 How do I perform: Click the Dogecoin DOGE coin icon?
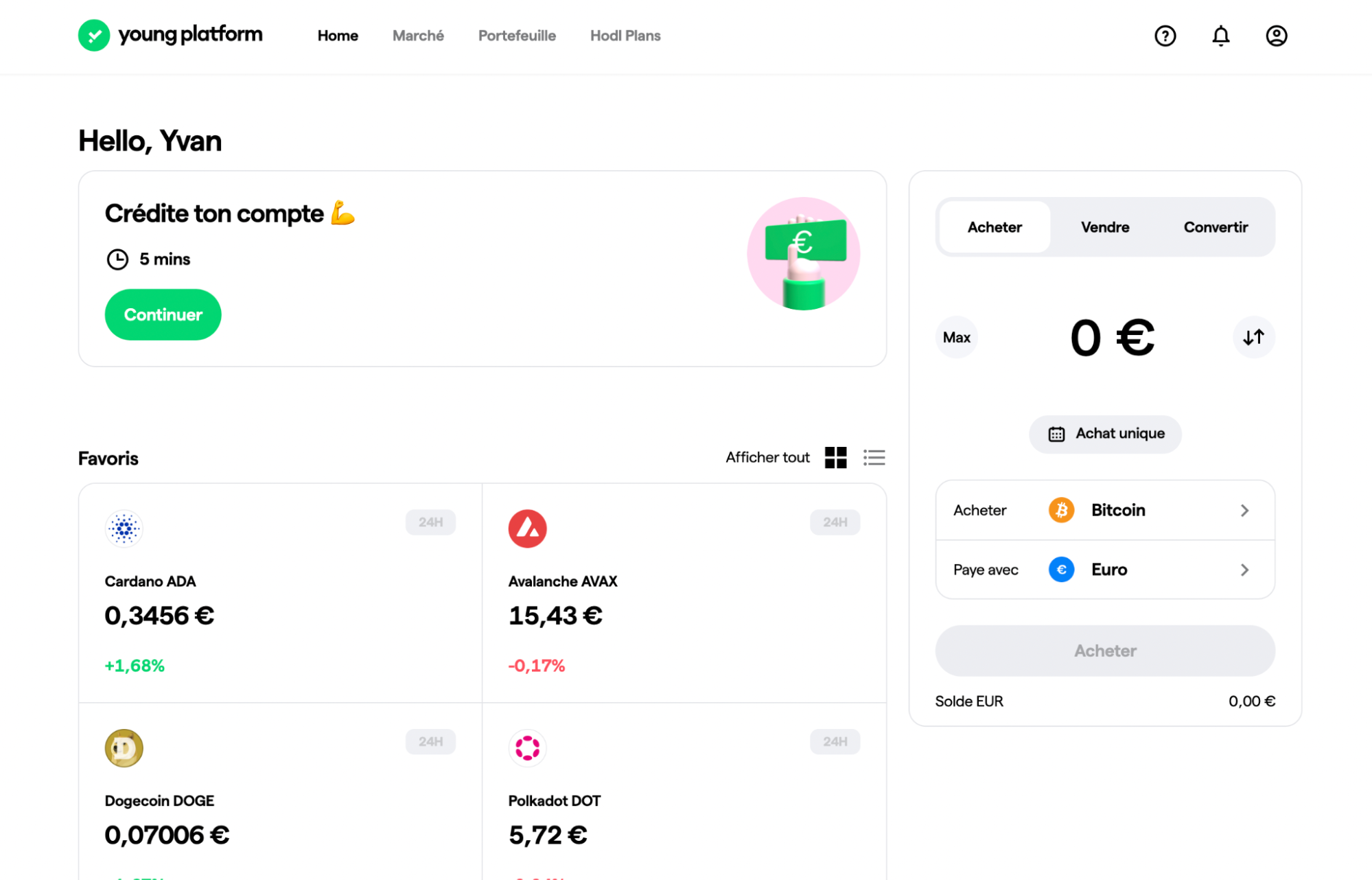pyautogui.click(x=124, y=748)
